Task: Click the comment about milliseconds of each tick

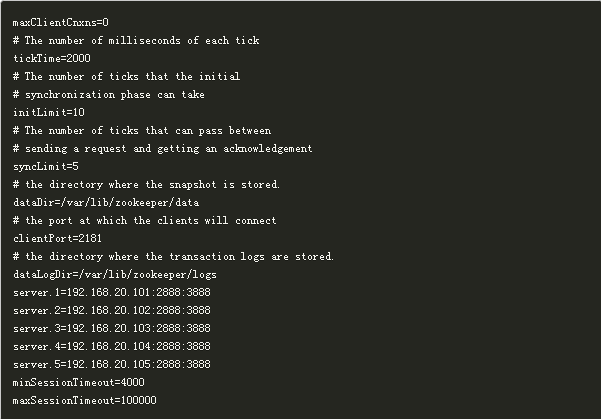Action: pyautogui.click(x=136, y=41)
